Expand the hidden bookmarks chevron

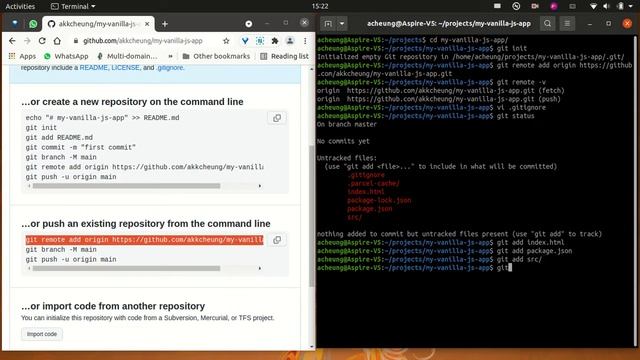pos(170,56)
